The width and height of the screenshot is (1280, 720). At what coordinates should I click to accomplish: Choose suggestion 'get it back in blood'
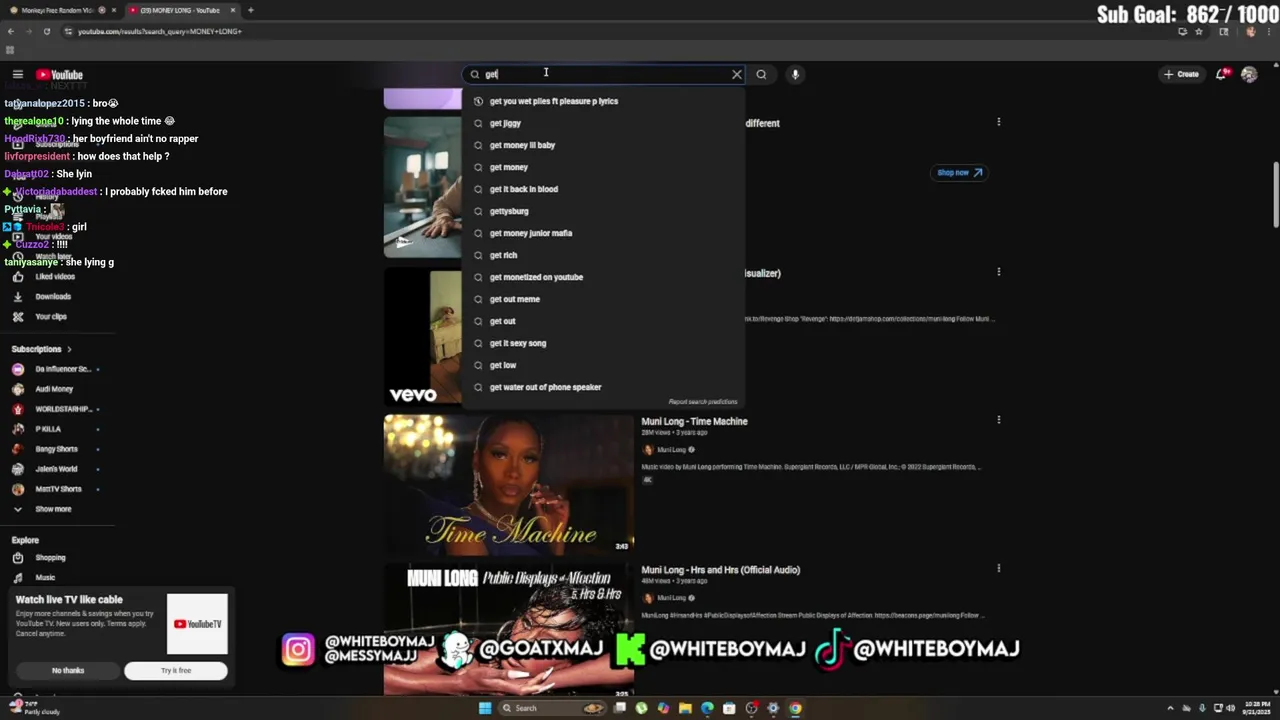coord(603,189)
